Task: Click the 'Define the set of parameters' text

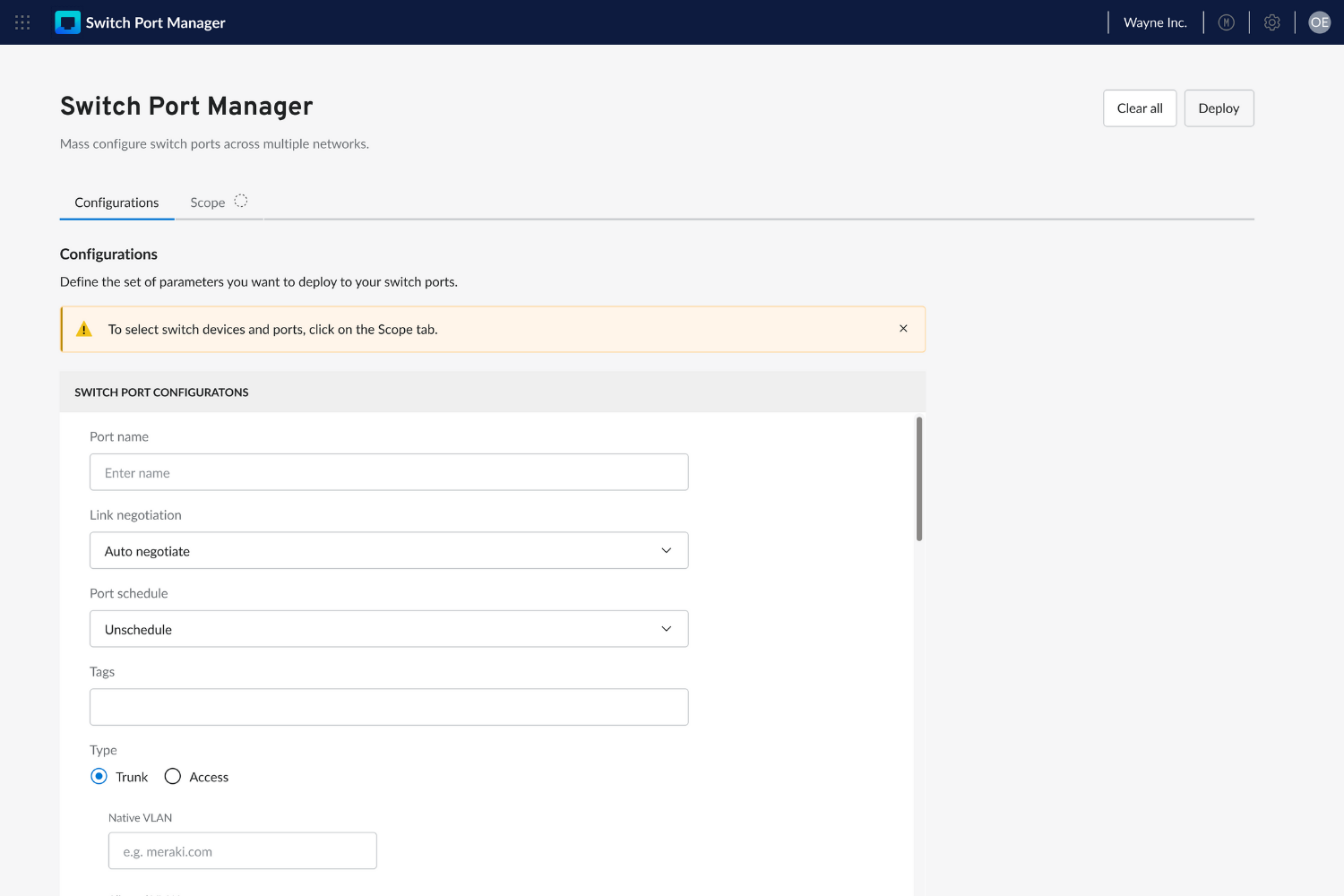Action: coord(259,281)
